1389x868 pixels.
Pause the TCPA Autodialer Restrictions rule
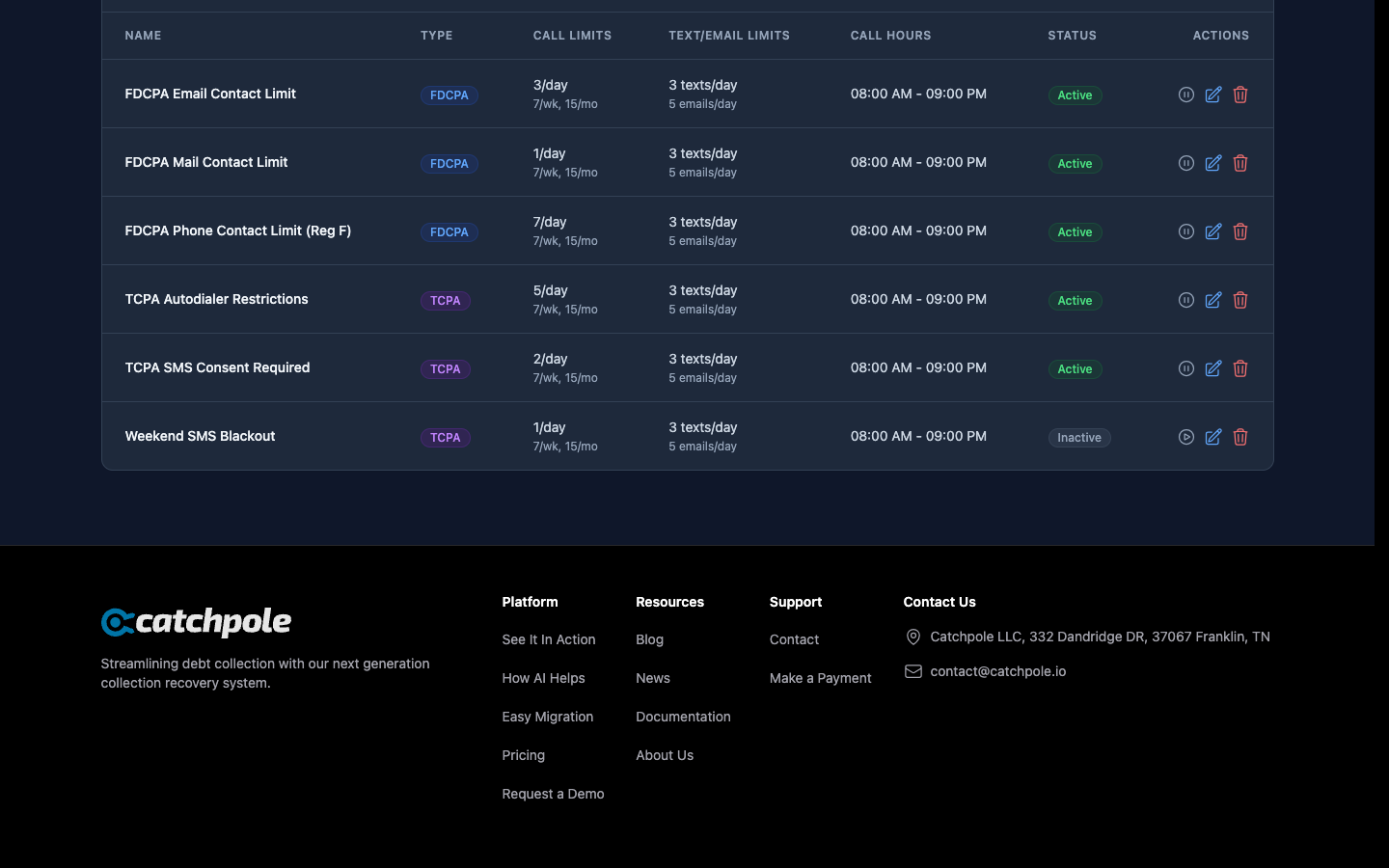pos(1185,300)
